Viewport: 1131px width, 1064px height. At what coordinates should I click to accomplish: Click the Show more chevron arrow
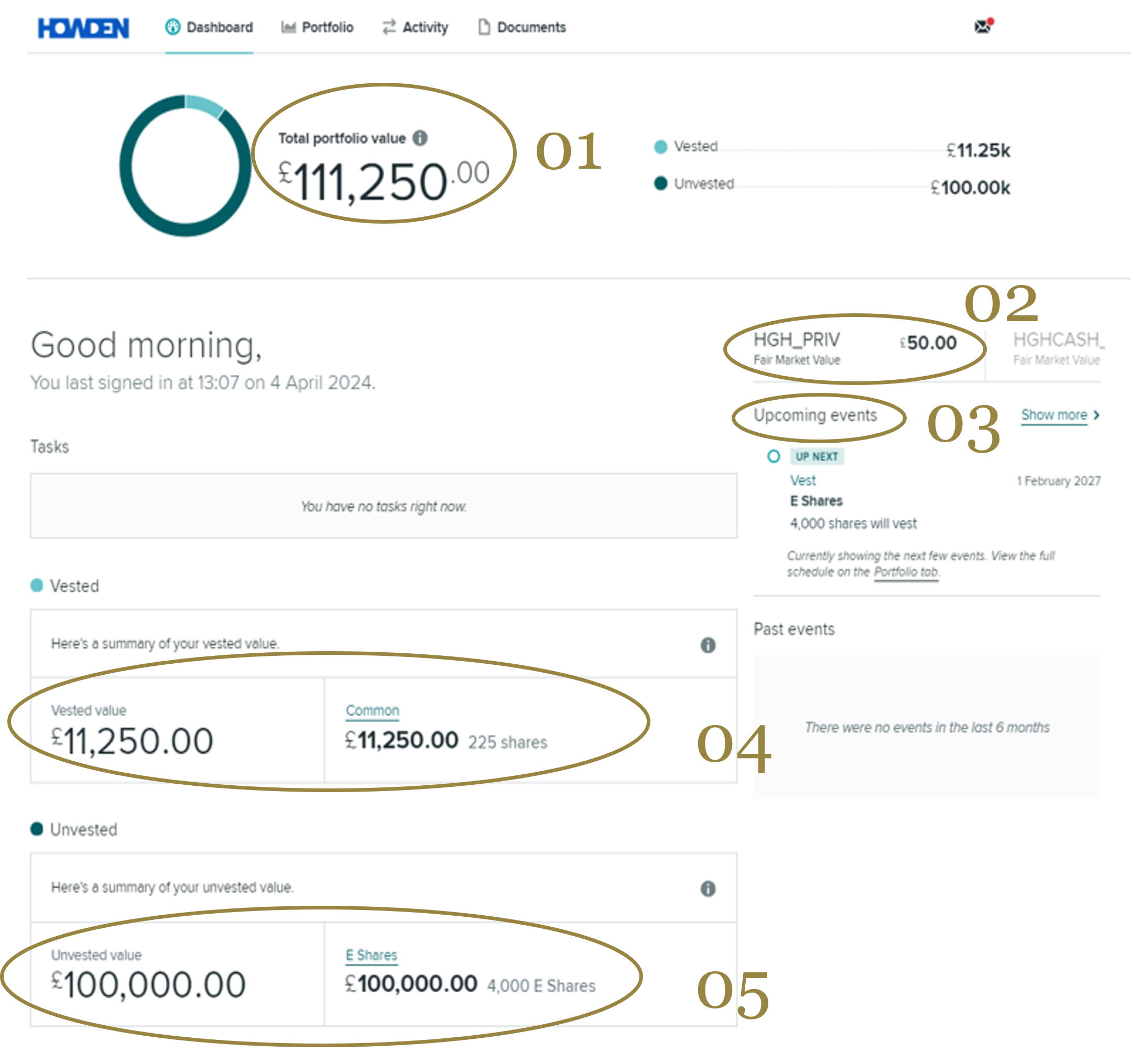point(1096,415)
